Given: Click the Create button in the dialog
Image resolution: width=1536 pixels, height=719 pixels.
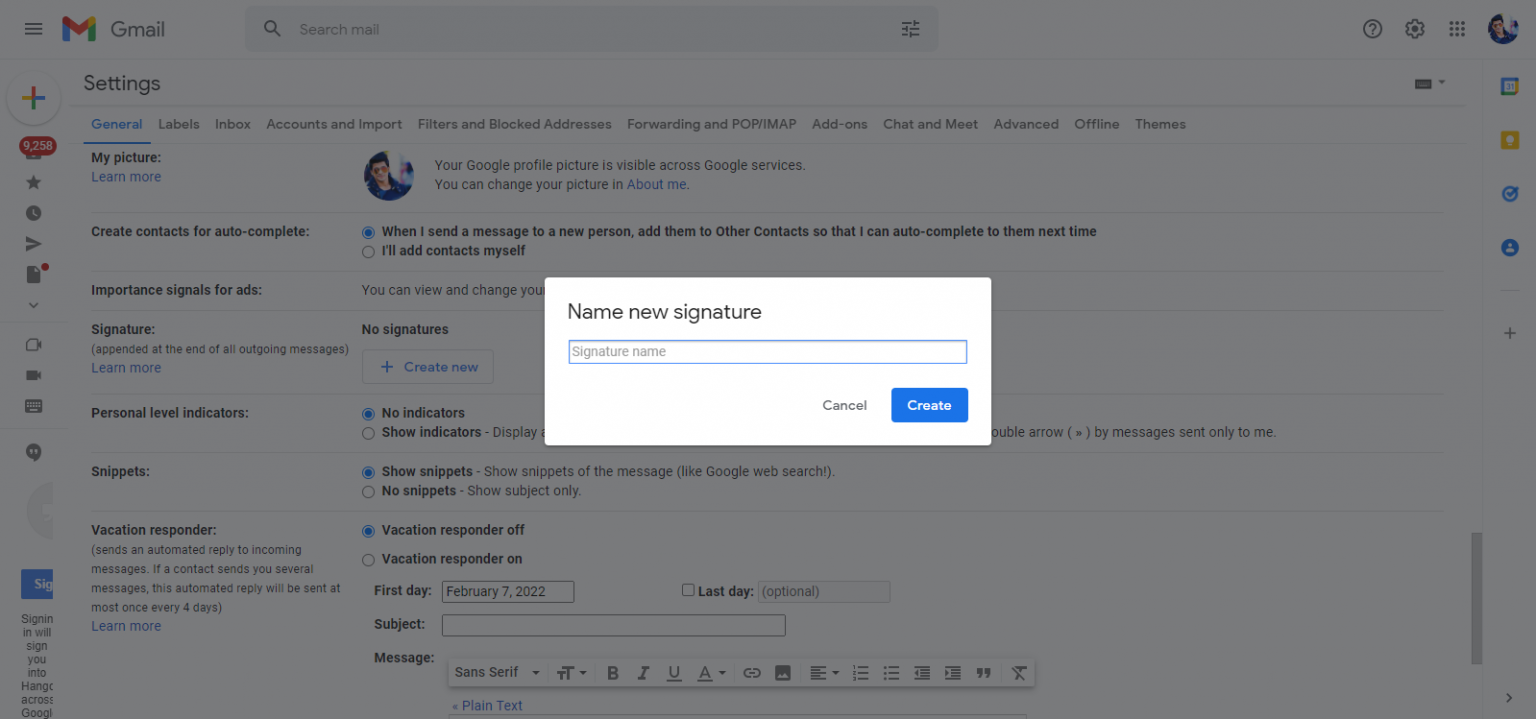Looking at the screenshot, I should tap(929, 405).
